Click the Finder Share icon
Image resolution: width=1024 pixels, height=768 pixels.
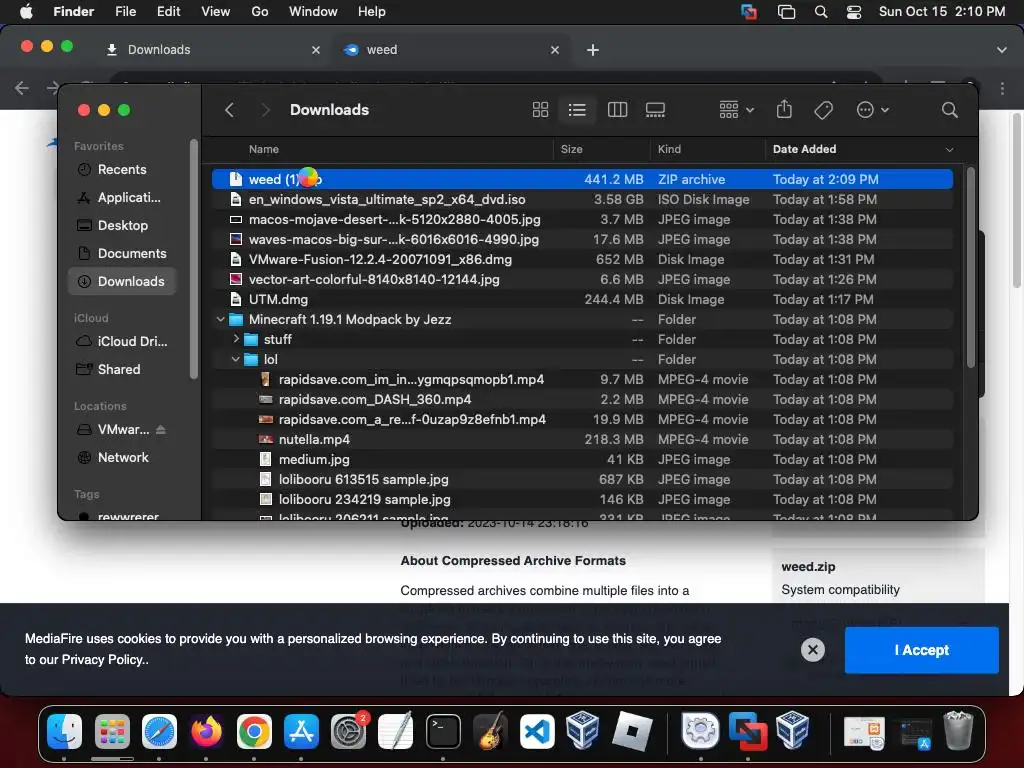[x=784, y=109]
